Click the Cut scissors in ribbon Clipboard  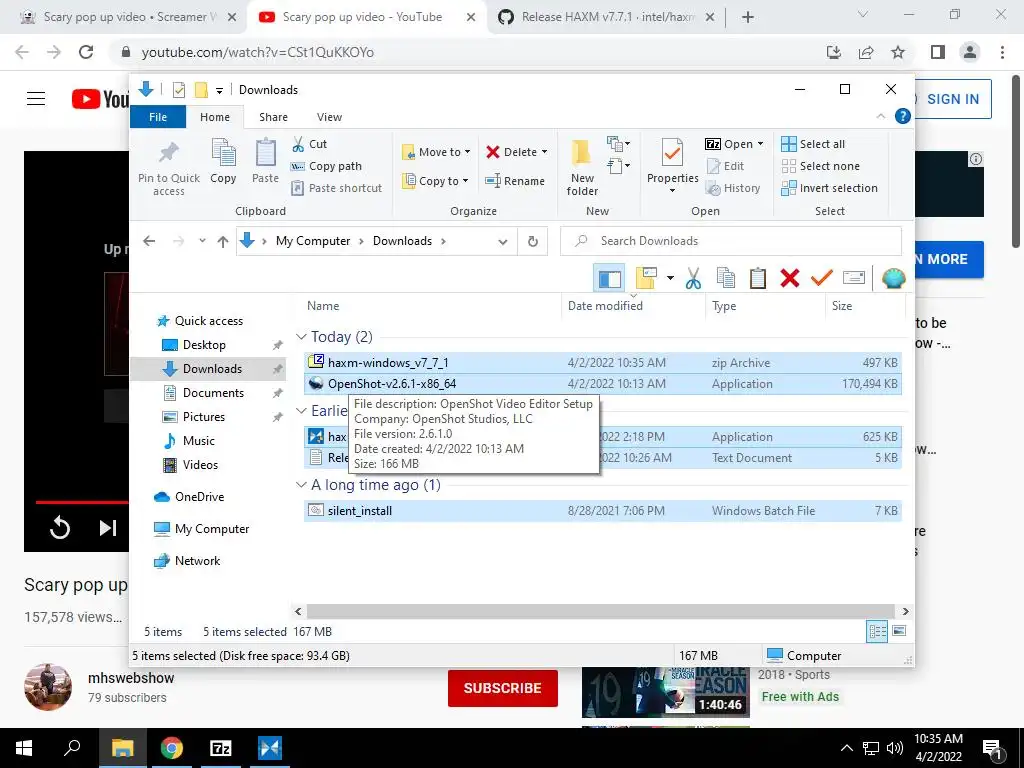click(x=298, y=144)
